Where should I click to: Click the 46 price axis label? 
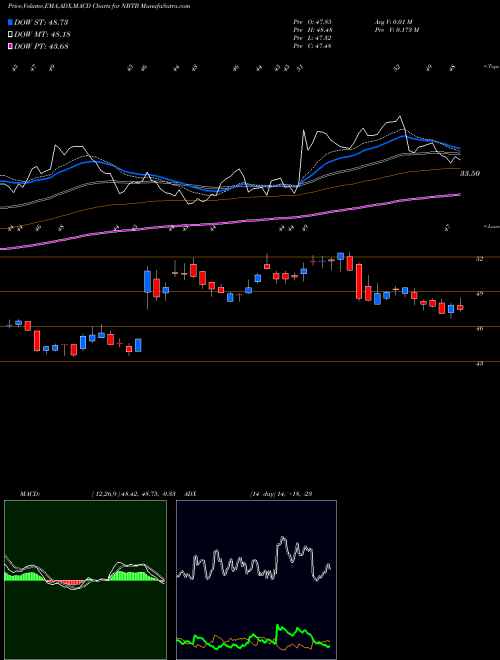(x=479, y=328)
